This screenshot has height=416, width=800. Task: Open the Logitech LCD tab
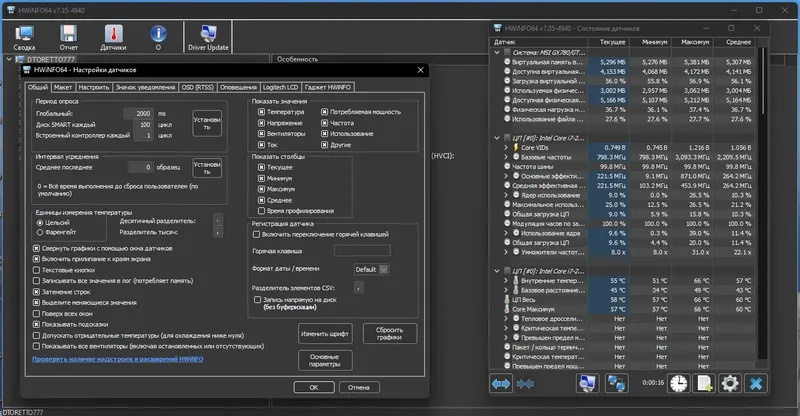[x=281, y=87]
